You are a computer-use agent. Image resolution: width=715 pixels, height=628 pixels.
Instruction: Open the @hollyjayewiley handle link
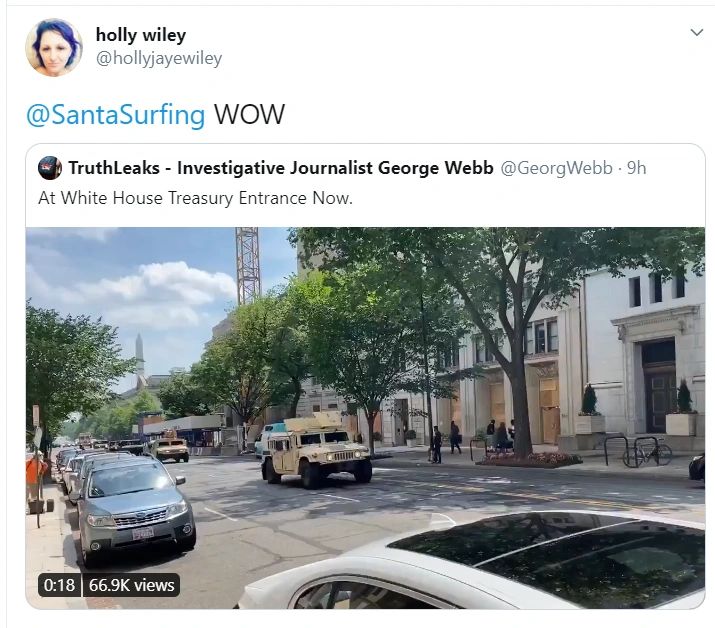159,59
